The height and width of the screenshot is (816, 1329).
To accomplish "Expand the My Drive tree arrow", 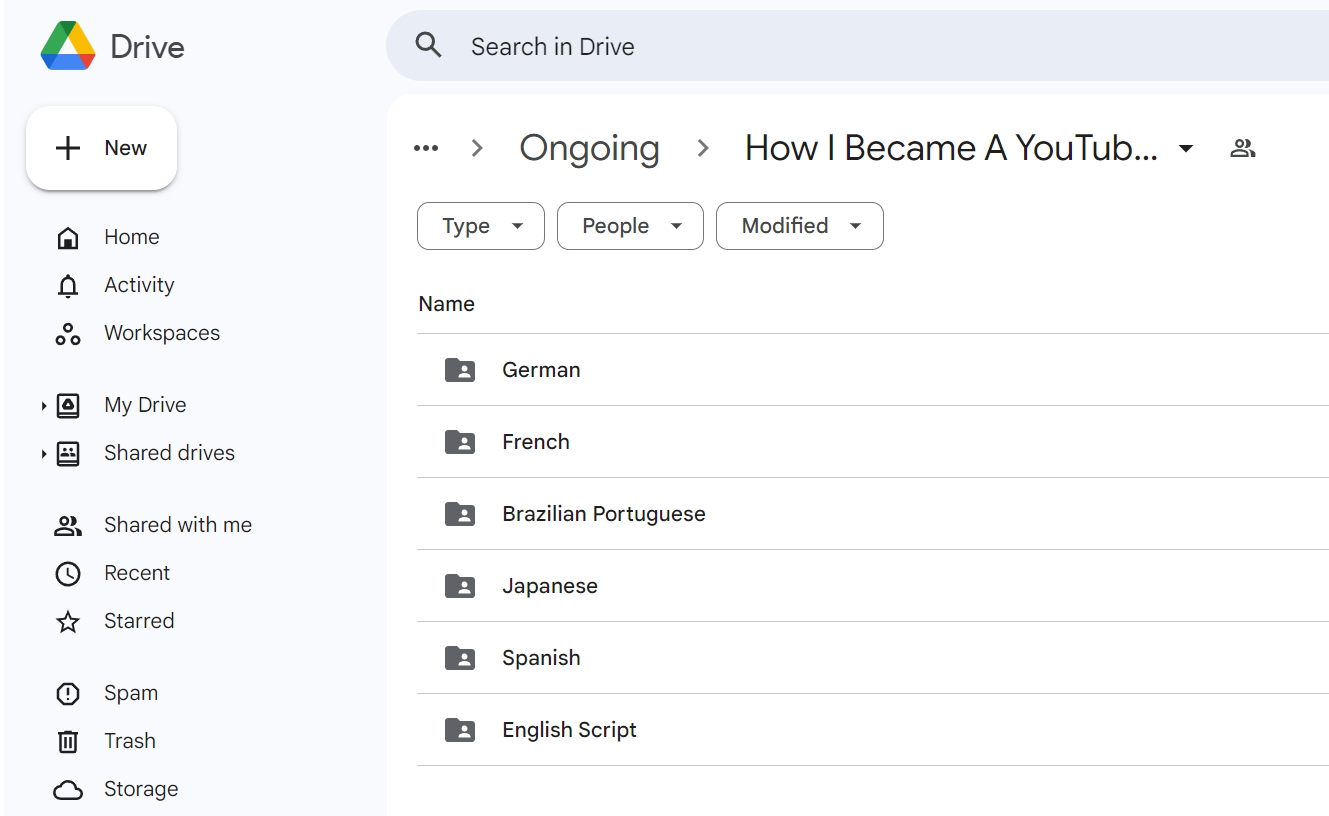I will point(43,406).
